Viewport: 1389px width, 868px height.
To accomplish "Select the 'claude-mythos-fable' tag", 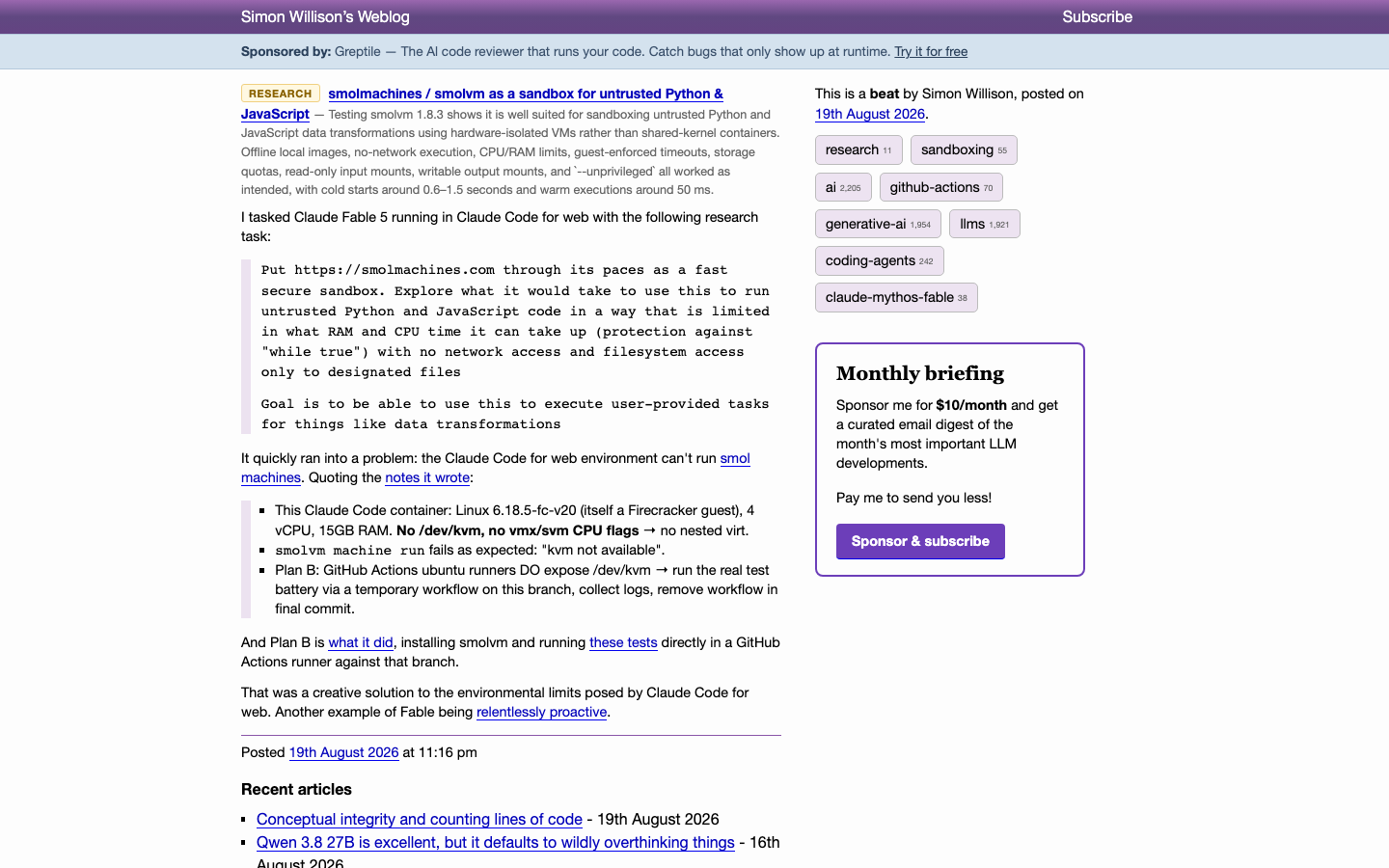I will (896, 297).
